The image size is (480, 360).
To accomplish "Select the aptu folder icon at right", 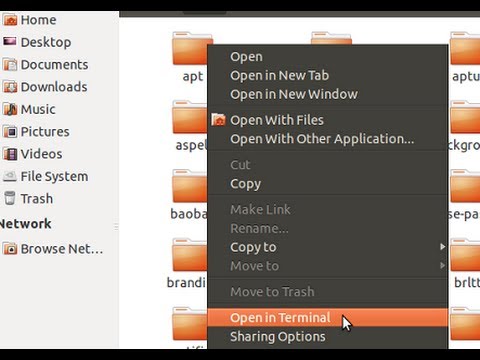I will [465, 48].
